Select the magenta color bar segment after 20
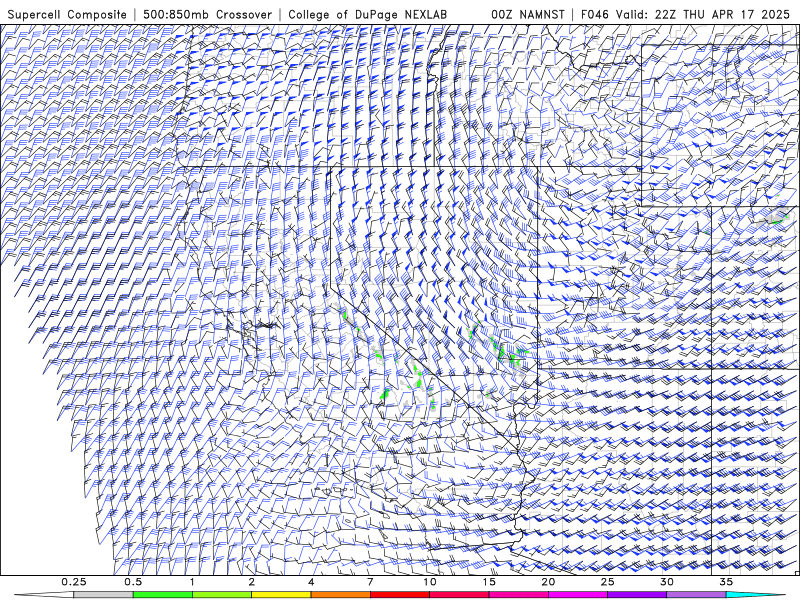Viewport: 800px width, 600px height. (x=578, y=595)
